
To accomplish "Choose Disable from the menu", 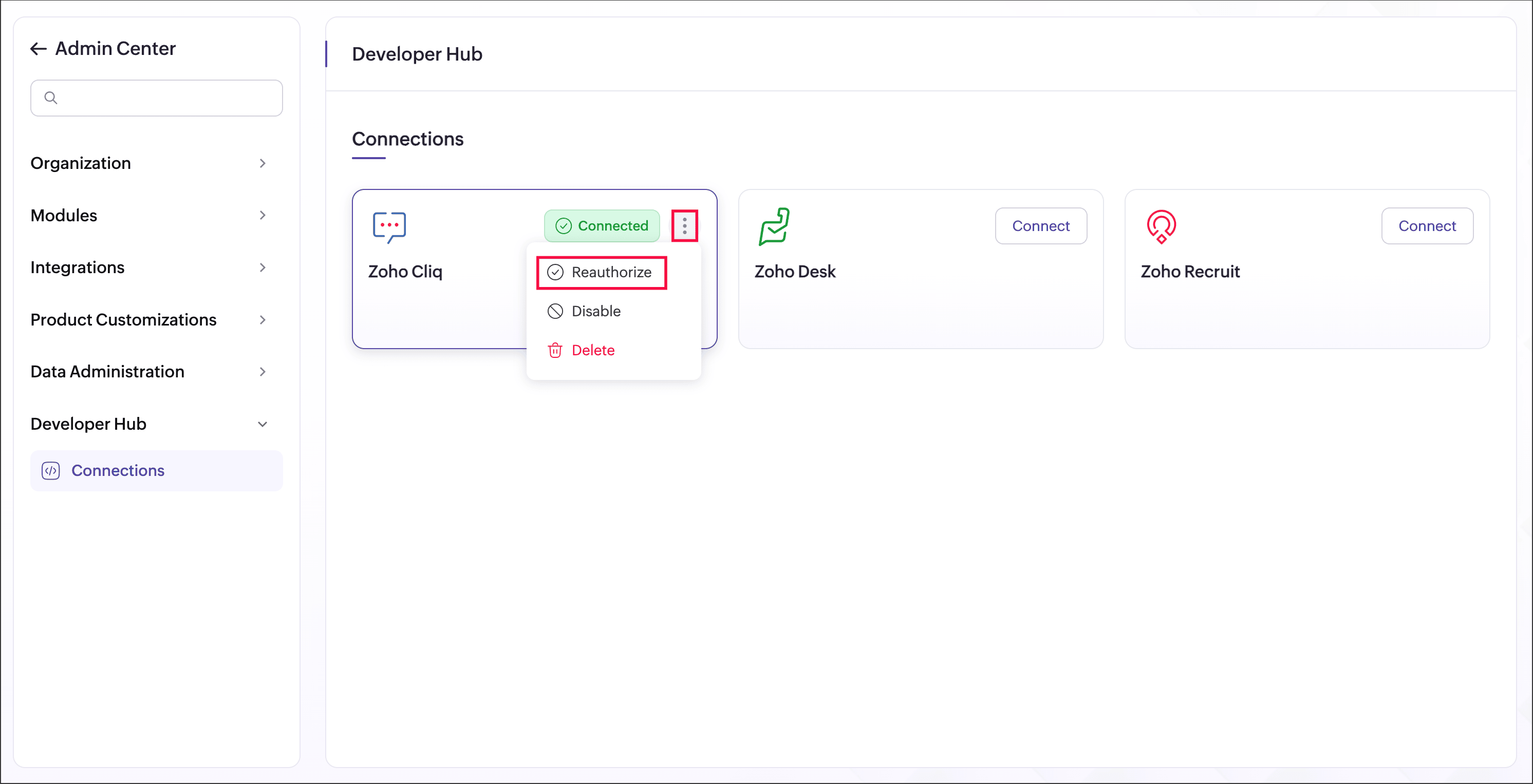I will 613,311.
